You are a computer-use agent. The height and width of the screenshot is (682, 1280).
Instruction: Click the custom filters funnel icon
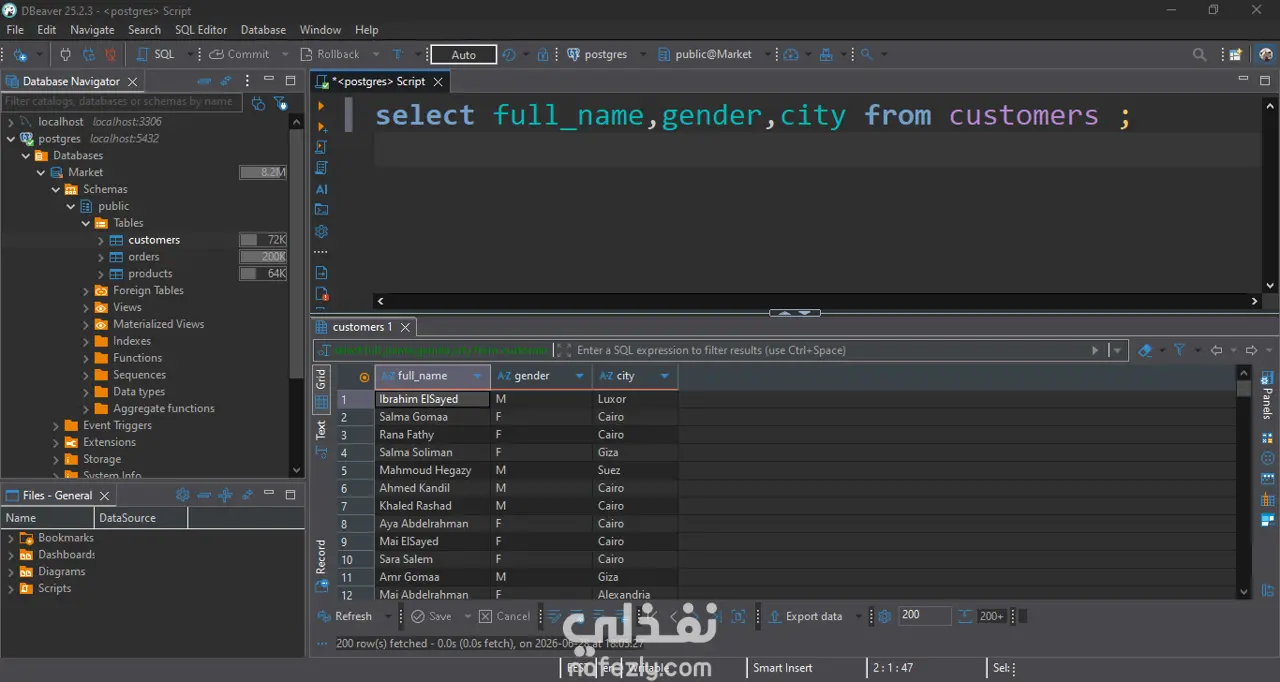click(x=1179, y=350)
